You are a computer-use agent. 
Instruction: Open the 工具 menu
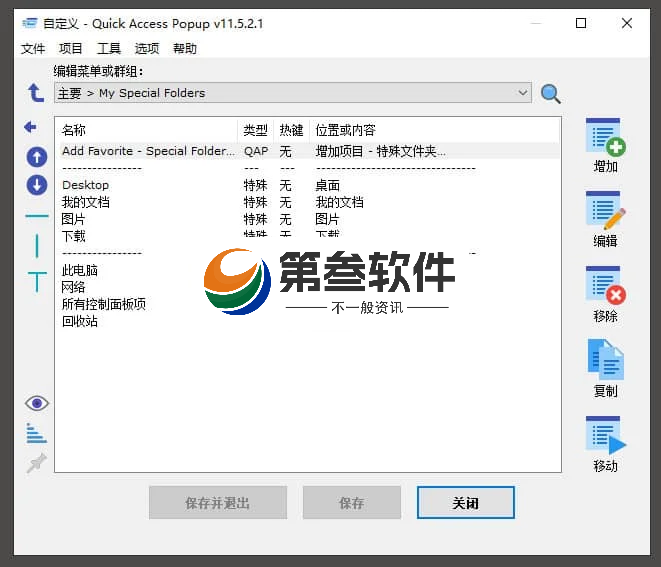(109, 48)
